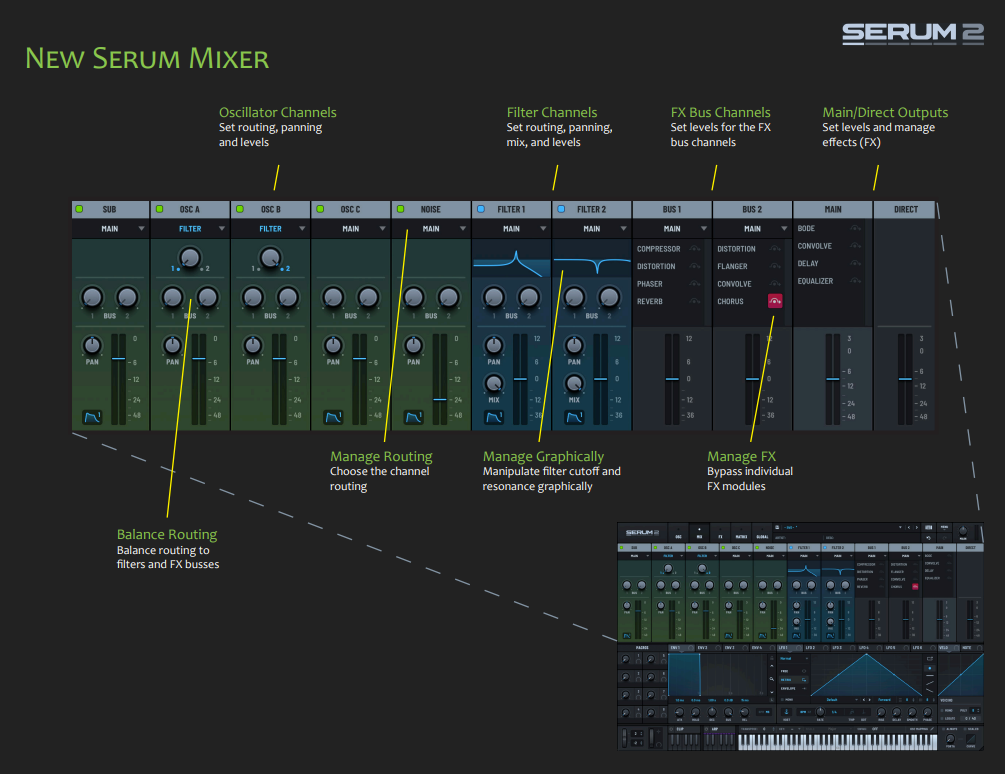Open the NOISE channel filter-shape icon
The image size is (1005, 774).
(413, 417)
